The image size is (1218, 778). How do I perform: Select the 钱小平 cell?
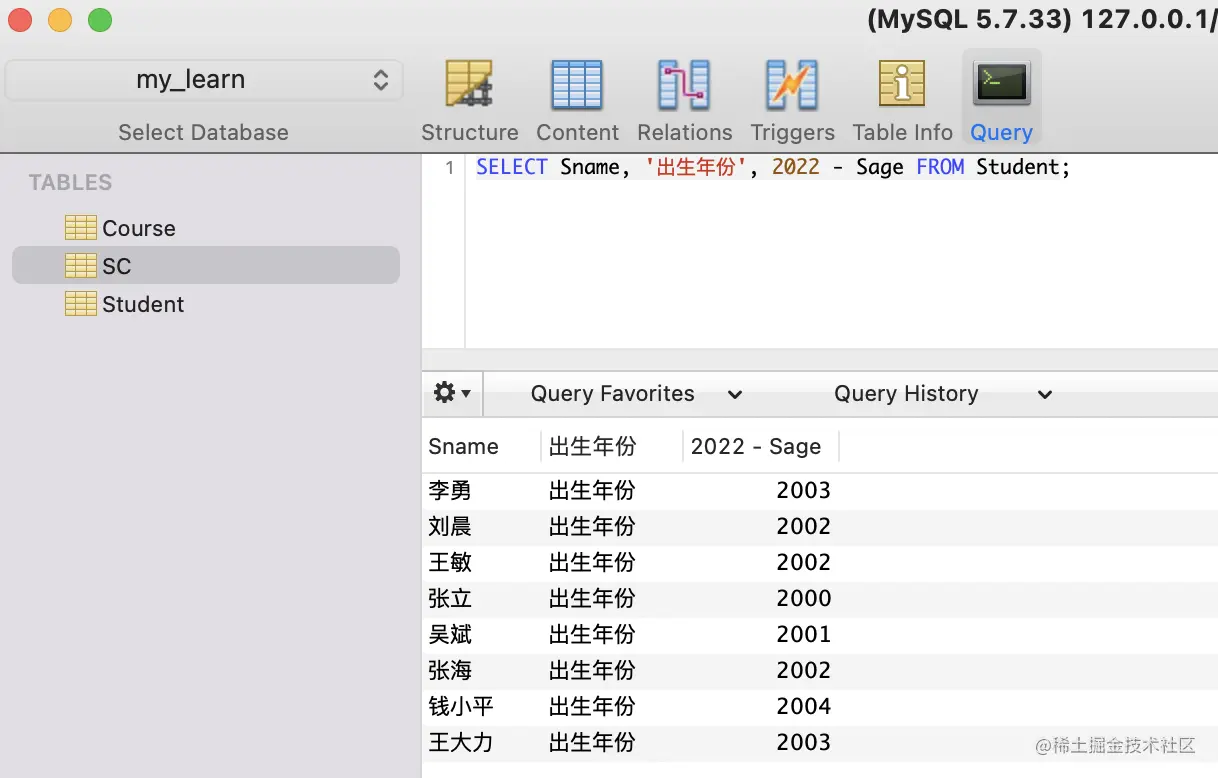(461, 706)
